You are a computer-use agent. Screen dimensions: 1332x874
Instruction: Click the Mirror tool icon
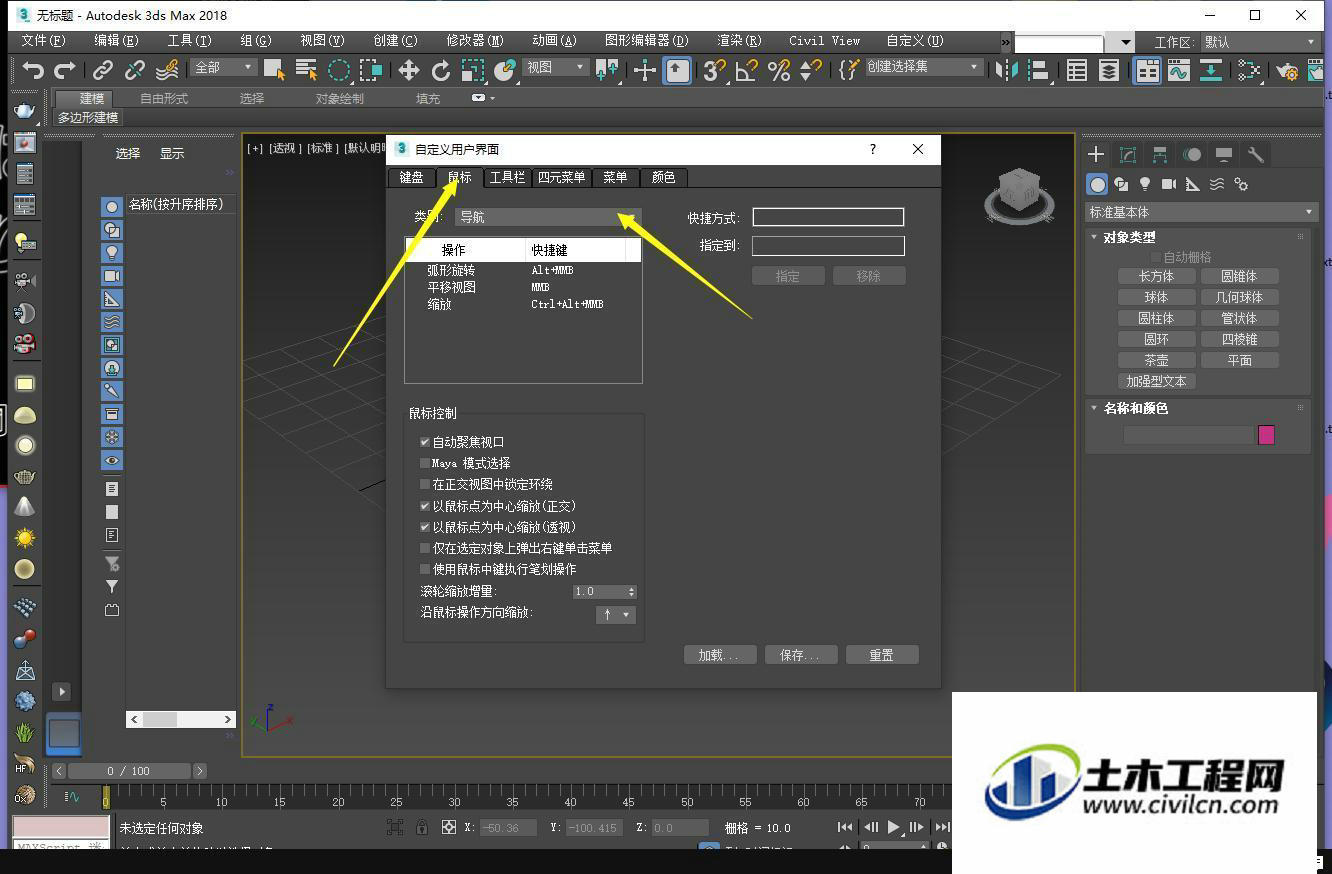pos(1009,70)
